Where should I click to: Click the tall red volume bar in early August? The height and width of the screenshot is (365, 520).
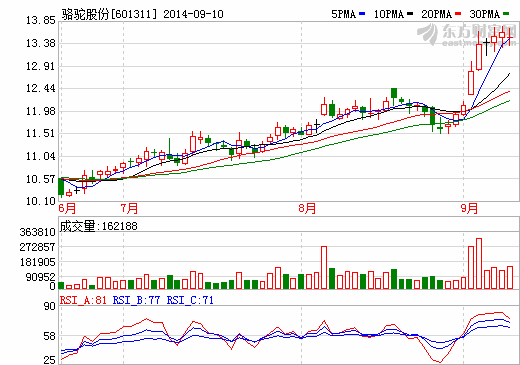click(x=324, y=267)
